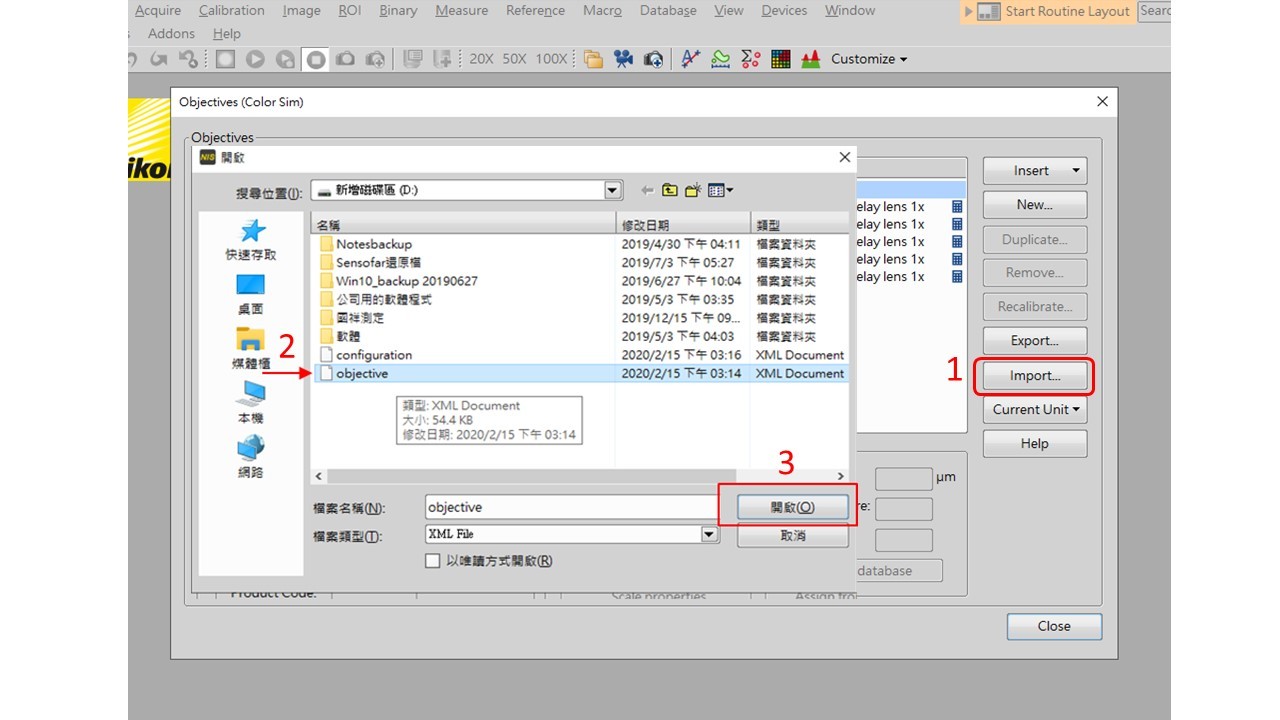The height and width of the screenshot is (720, 1280).
Task: Open the Current Unit dropdown
Action: click(1034, 409)
